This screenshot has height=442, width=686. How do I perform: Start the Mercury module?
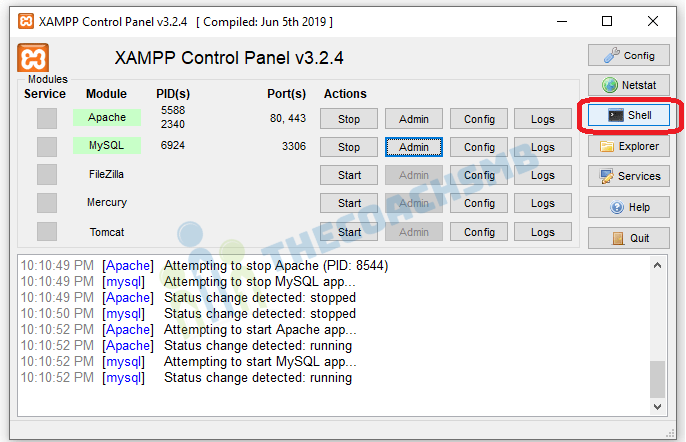click(349, 203)
